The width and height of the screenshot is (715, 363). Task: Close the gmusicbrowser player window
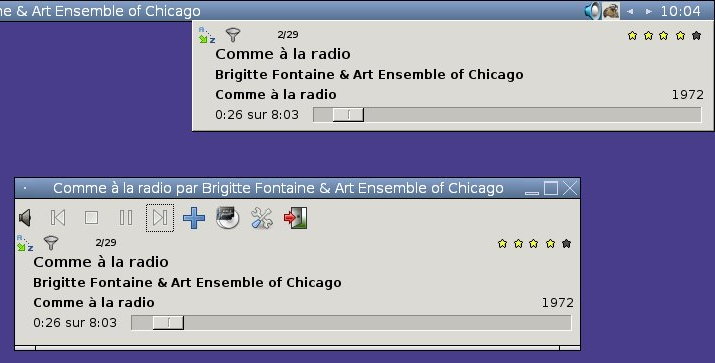[570, 188]
